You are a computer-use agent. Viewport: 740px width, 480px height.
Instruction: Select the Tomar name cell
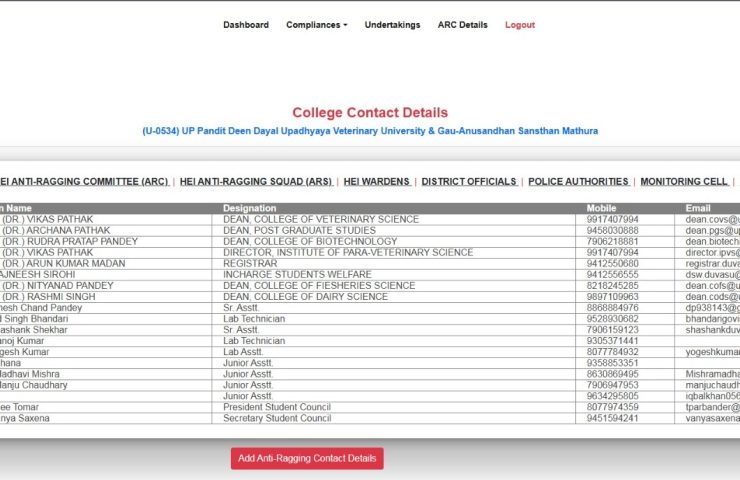[106, 407]
